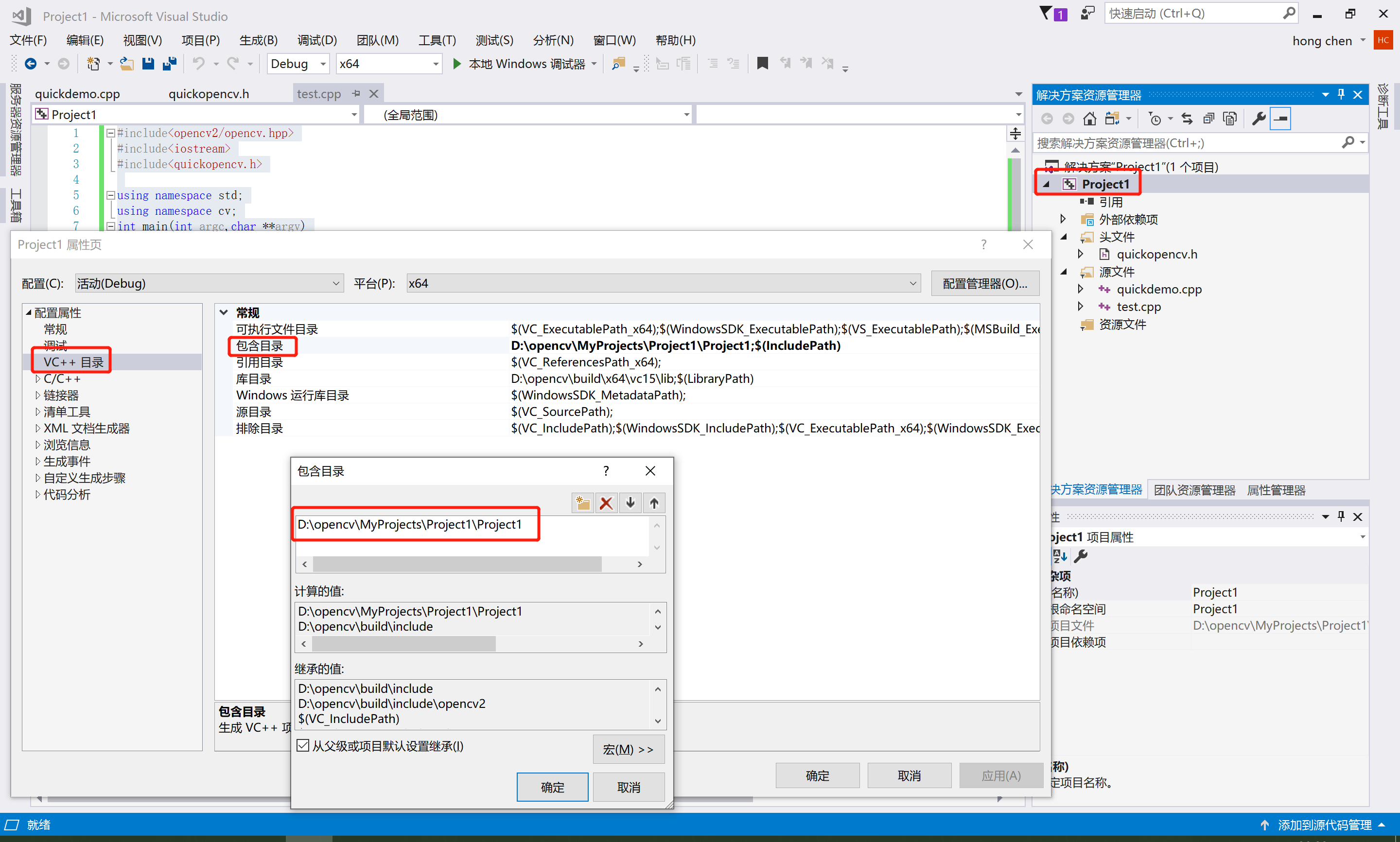Image resolution: width=1400 pixels, height=842 pixels.
Task: Click 配置管理器(O)... button
Action: 985,283
